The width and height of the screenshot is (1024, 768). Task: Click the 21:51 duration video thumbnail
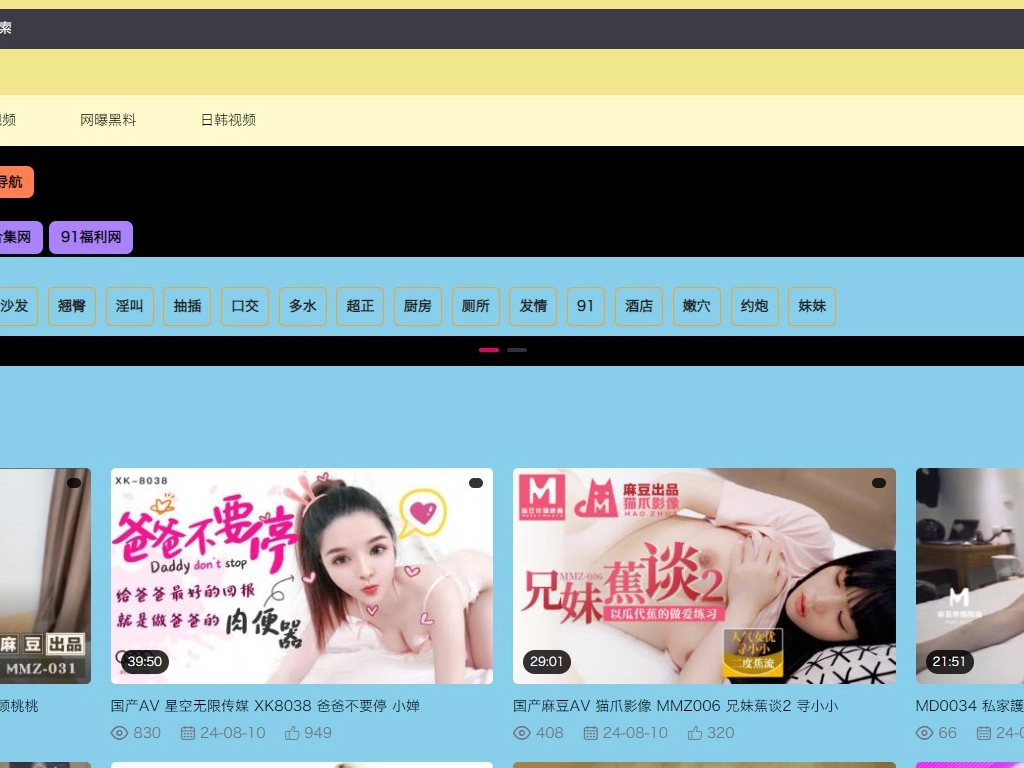pos(970,576)
